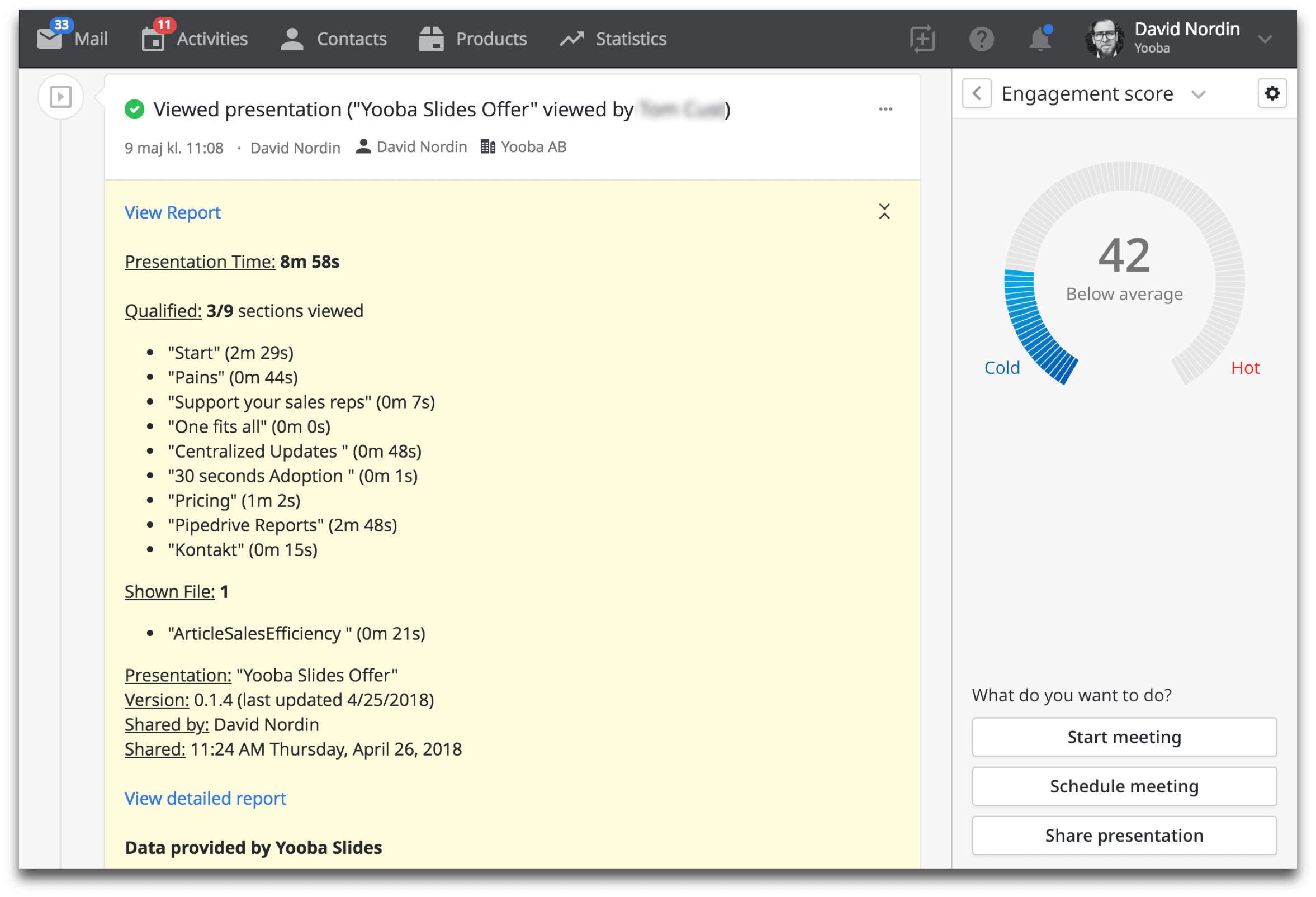Click the green completed check icon
1316x897 pixels.
[134, 109]
